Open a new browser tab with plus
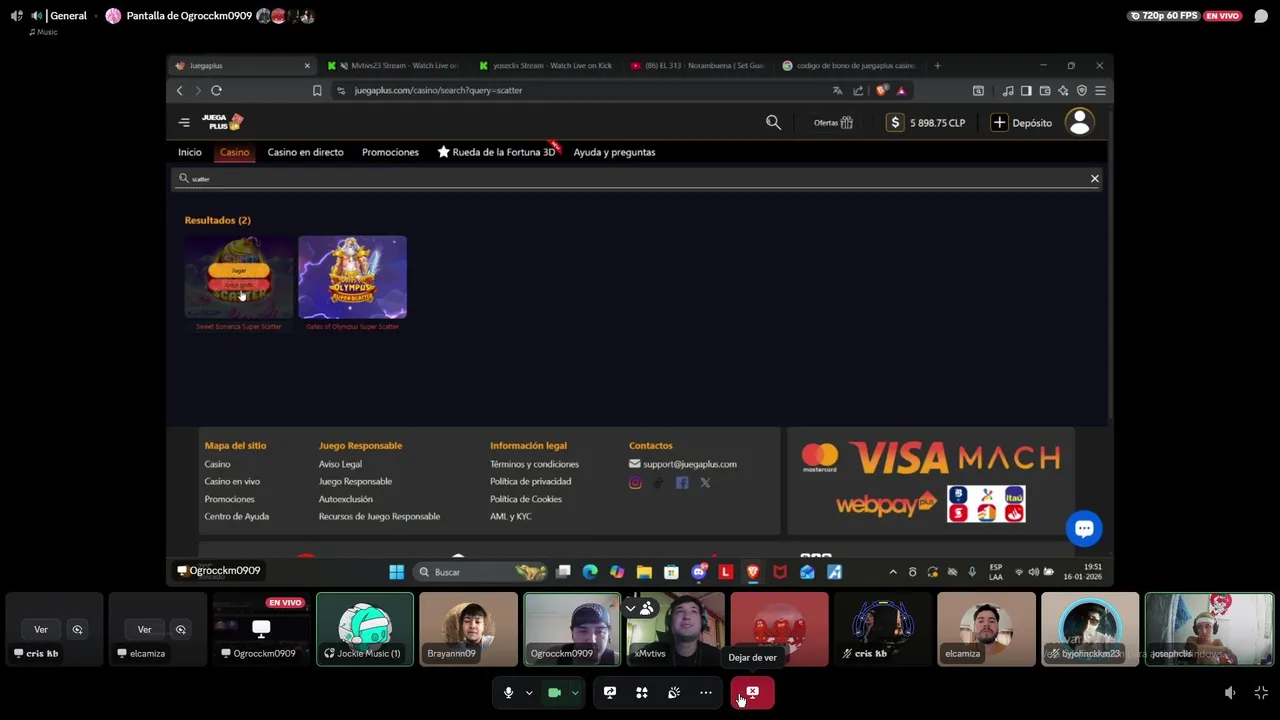Image resolution: width=1280 pixels, height=720 pixels. (937, 65)
